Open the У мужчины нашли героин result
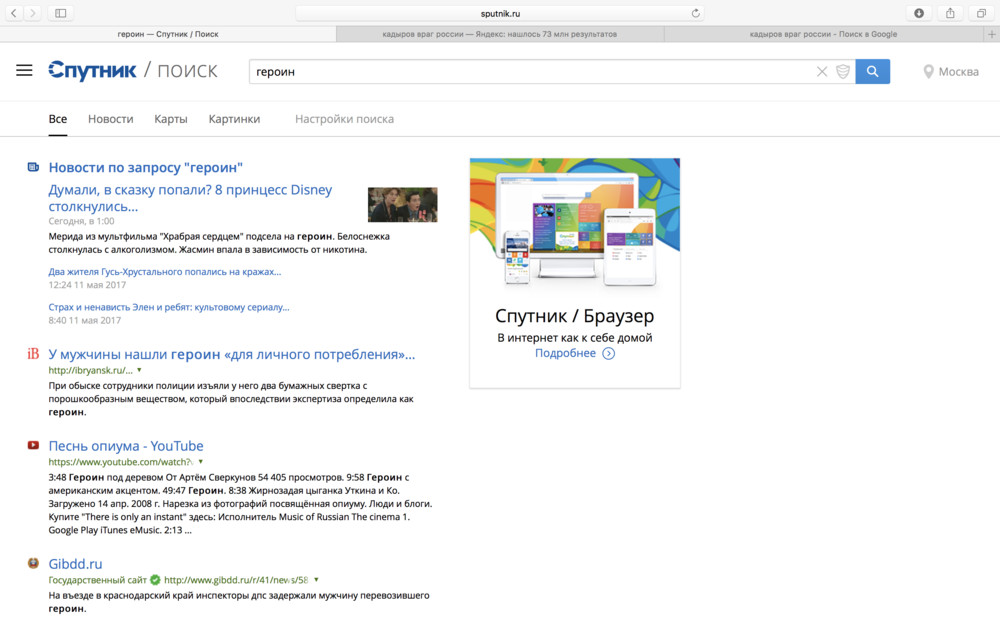1000x625 pixels. point(232,354)
